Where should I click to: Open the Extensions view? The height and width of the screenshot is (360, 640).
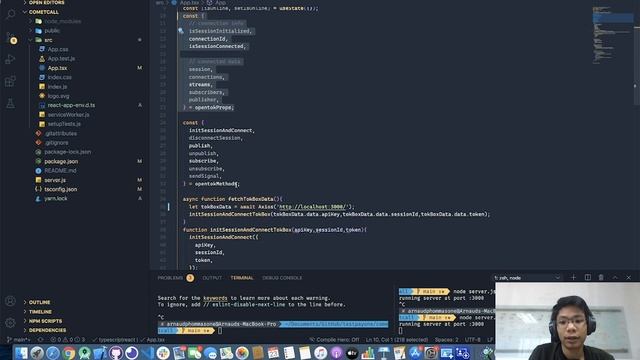point(10,81)
